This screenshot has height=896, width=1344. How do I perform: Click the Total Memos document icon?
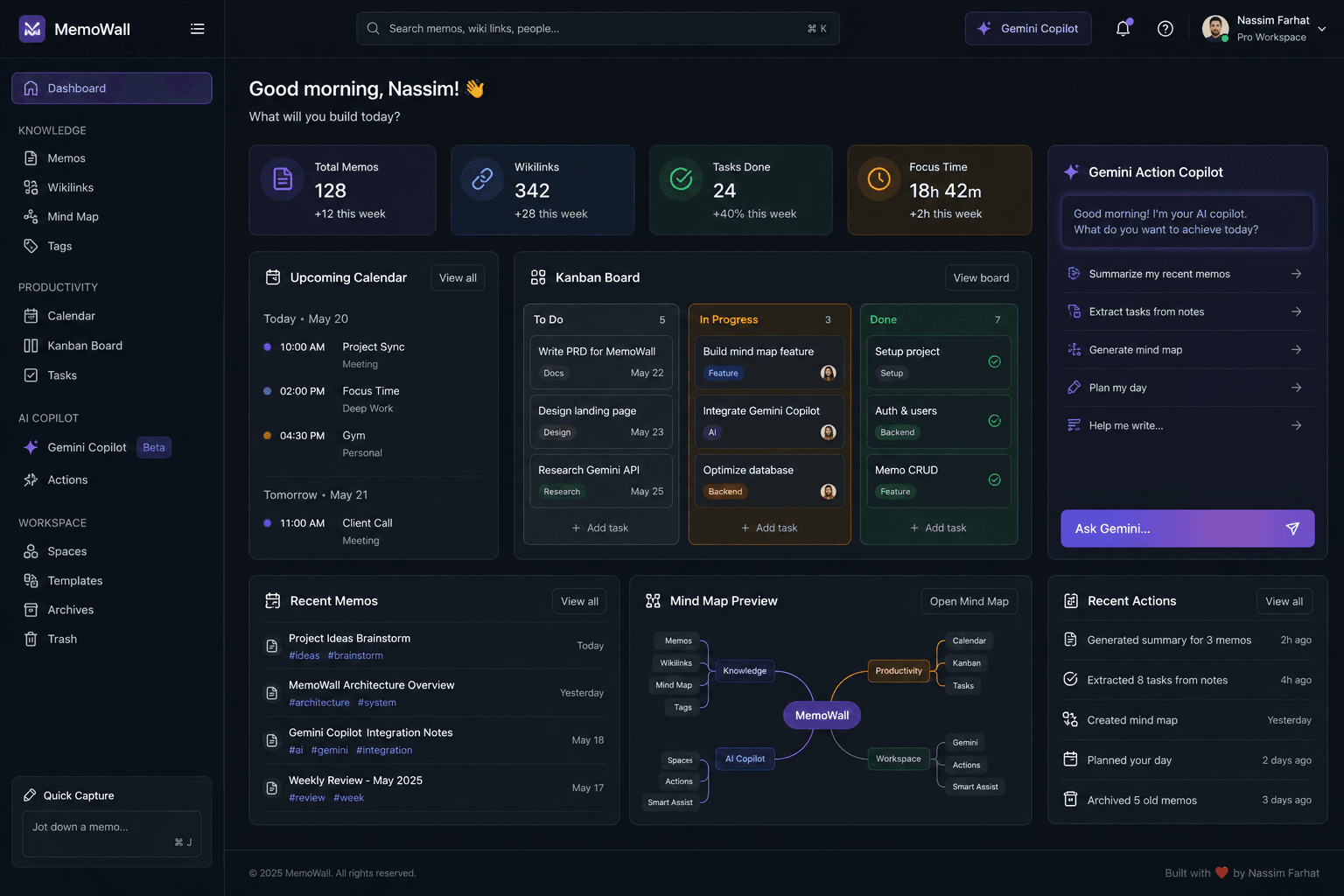click(x=283, y=178)
